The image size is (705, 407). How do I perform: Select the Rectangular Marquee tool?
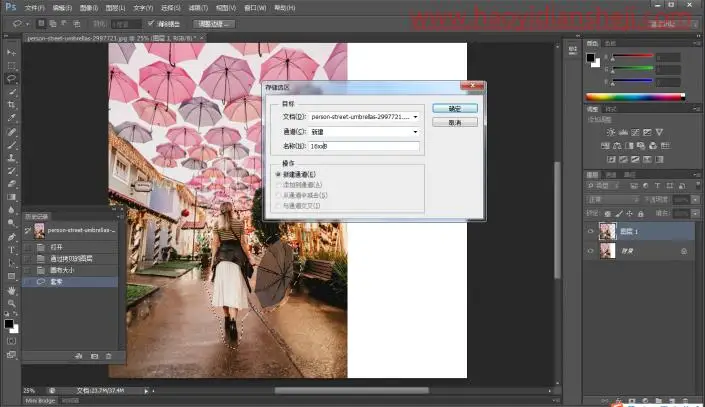tap(11, 66)
